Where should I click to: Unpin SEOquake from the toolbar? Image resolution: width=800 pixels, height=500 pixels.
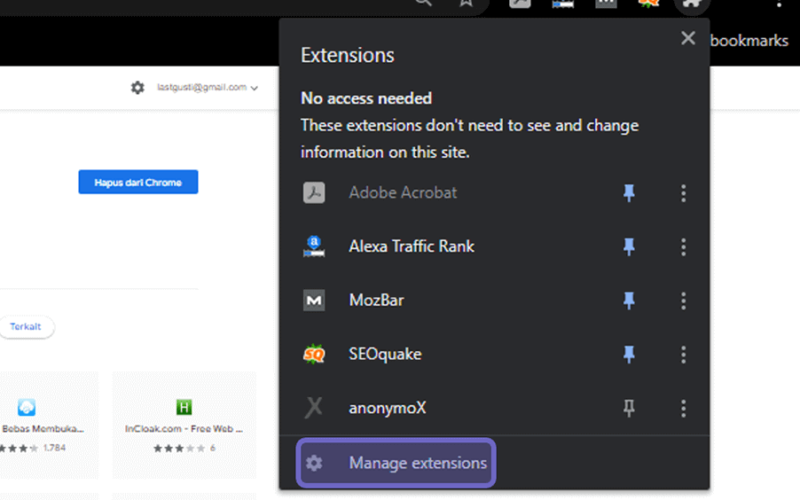pyautogui.click(x=629, y=354)
